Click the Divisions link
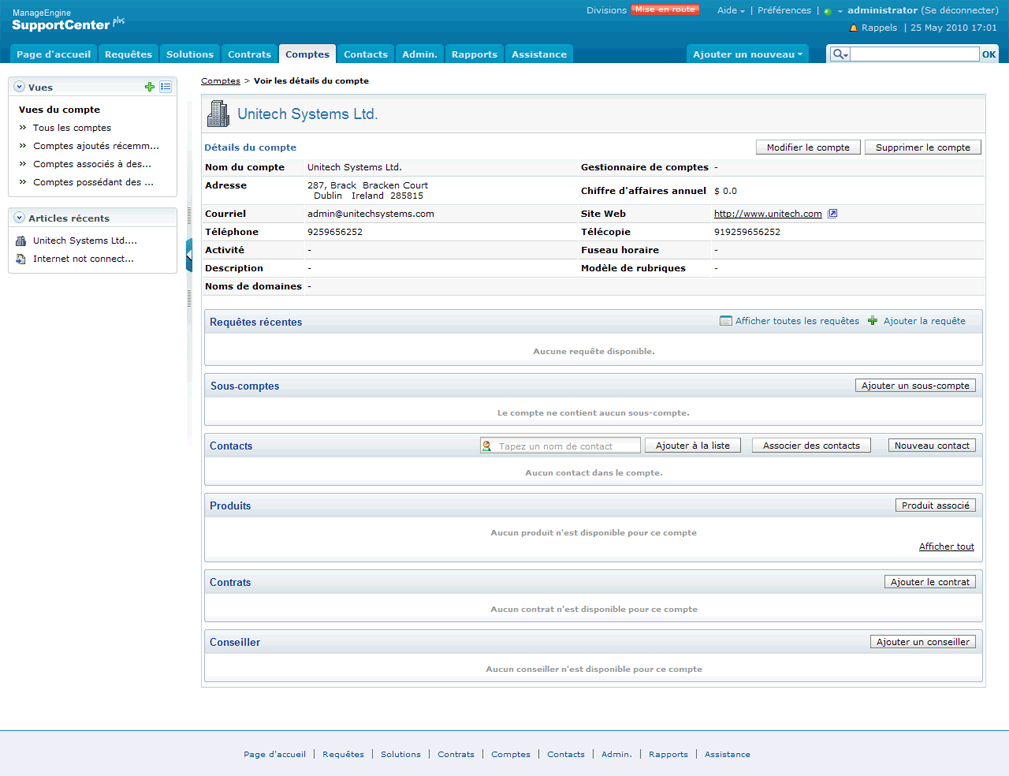 [606, 10]
